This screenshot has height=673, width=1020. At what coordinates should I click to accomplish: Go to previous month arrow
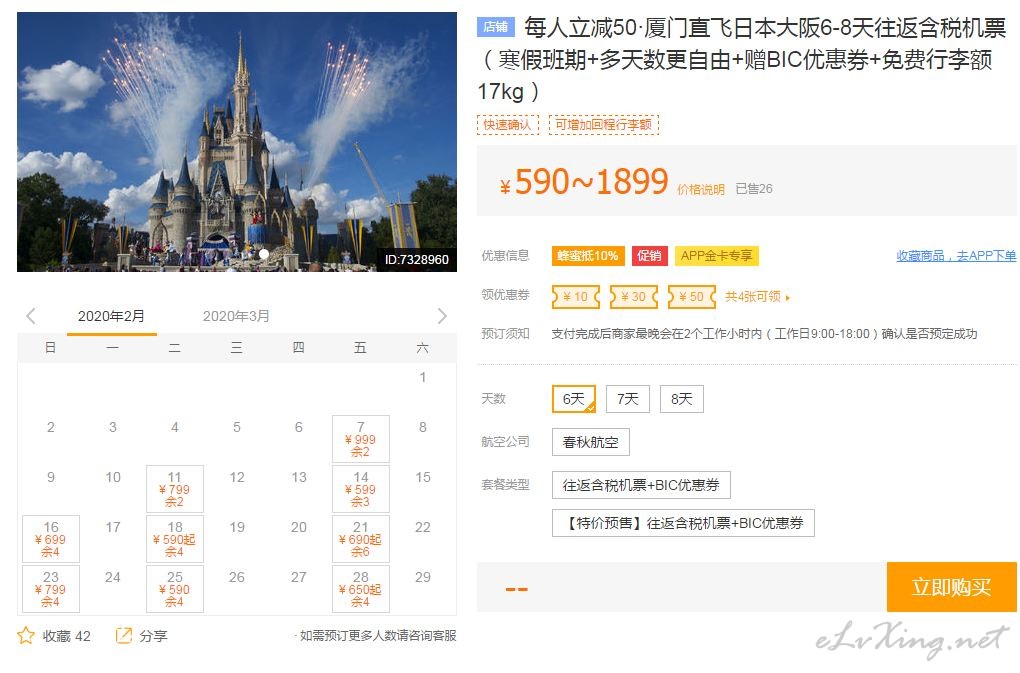[x=31, y=316]
